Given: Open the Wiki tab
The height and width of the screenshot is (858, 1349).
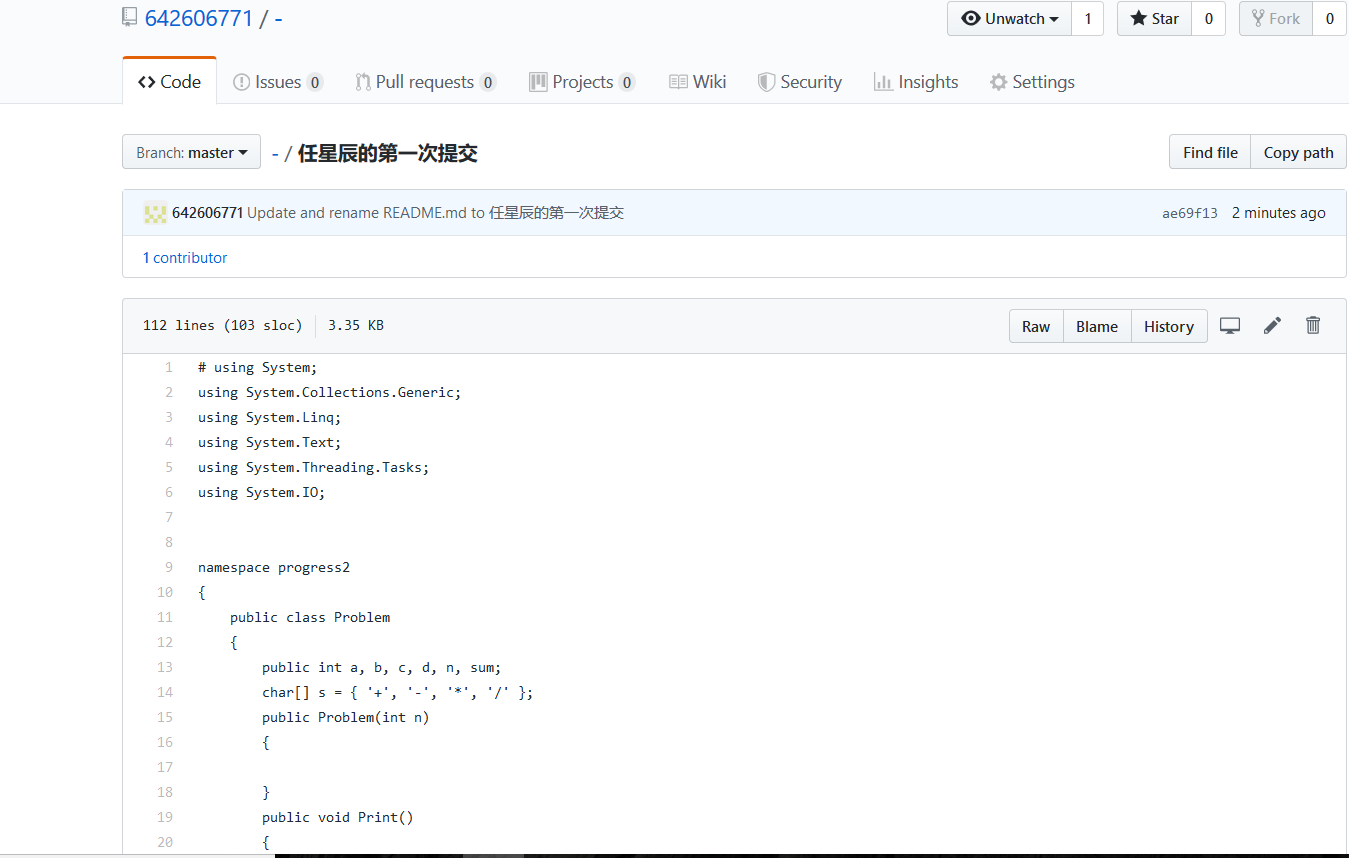Looking at the screenshot, I should tap(698, 82).
